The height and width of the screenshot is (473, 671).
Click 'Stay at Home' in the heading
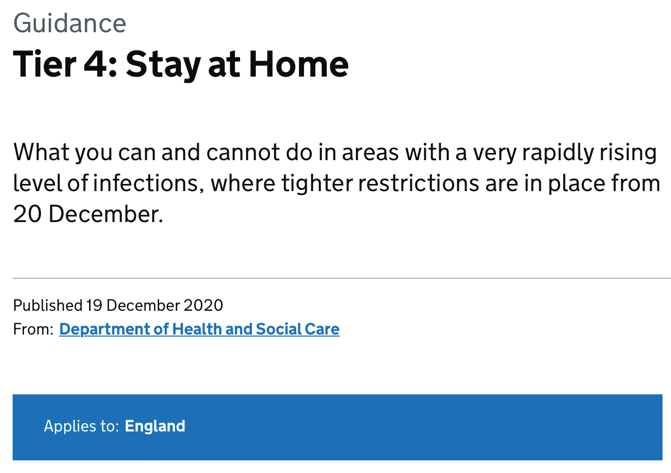click(x=237, y=64)
